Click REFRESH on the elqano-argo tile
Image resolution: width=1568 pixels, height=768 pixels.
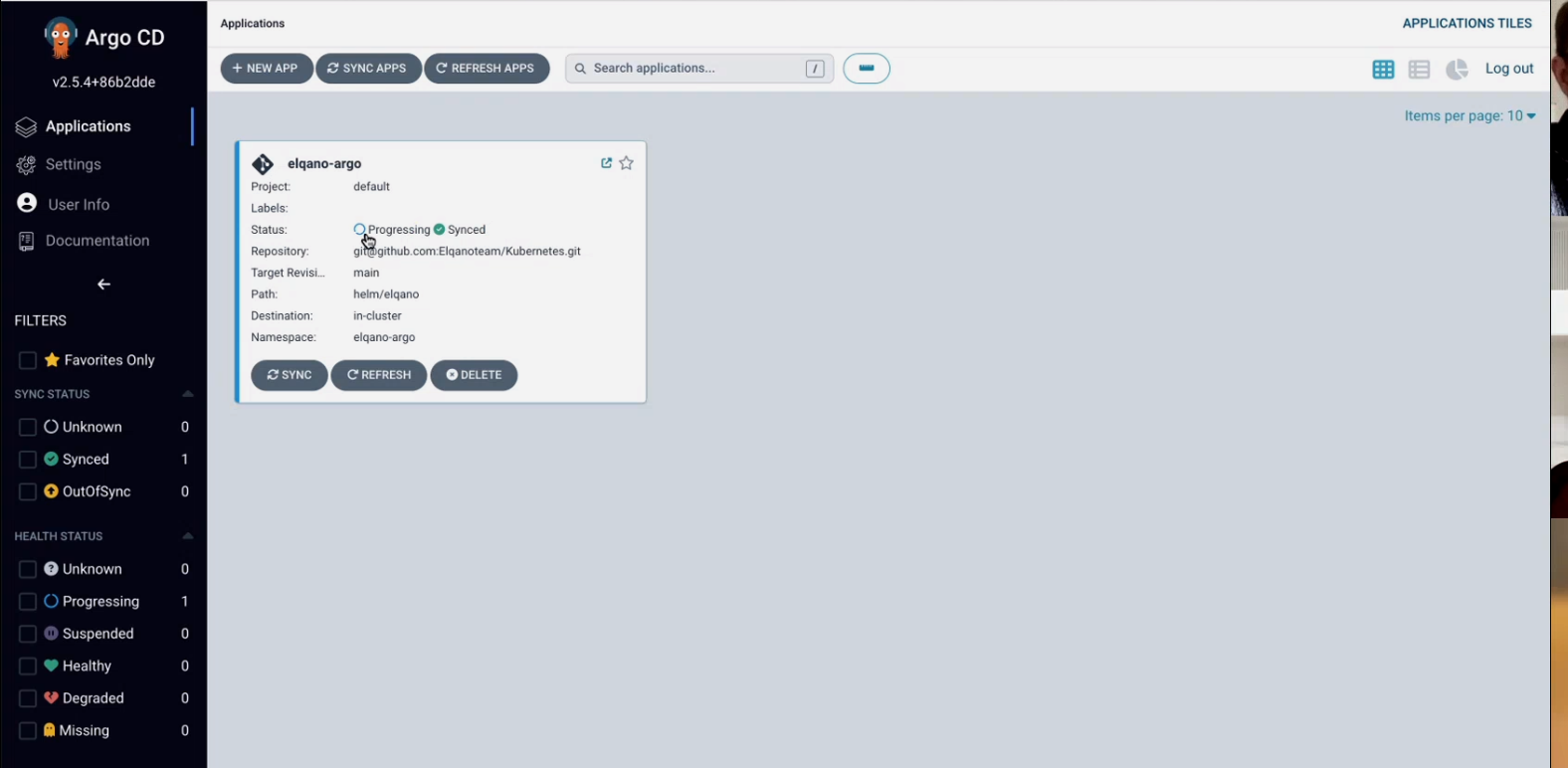[379, 375]
